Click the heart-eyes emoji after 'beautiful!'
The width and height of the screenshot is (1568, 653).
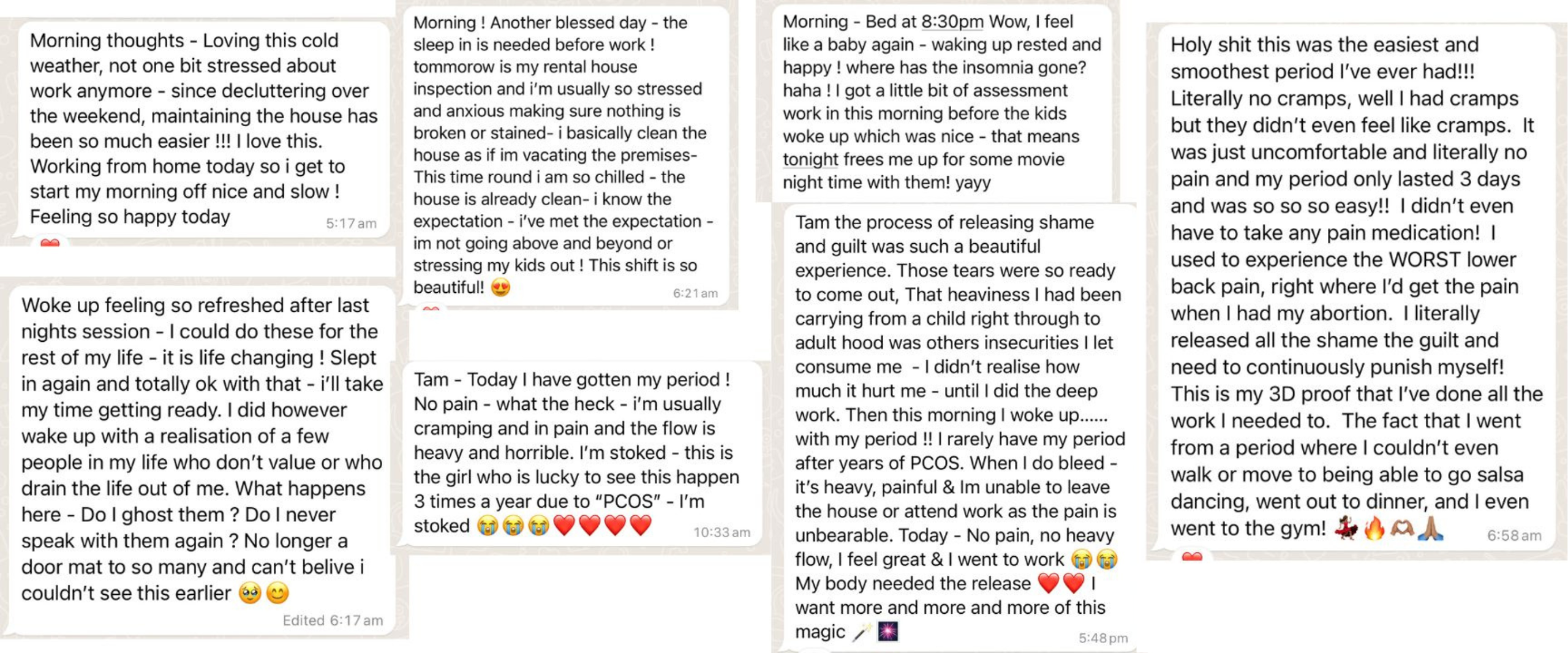500,287
